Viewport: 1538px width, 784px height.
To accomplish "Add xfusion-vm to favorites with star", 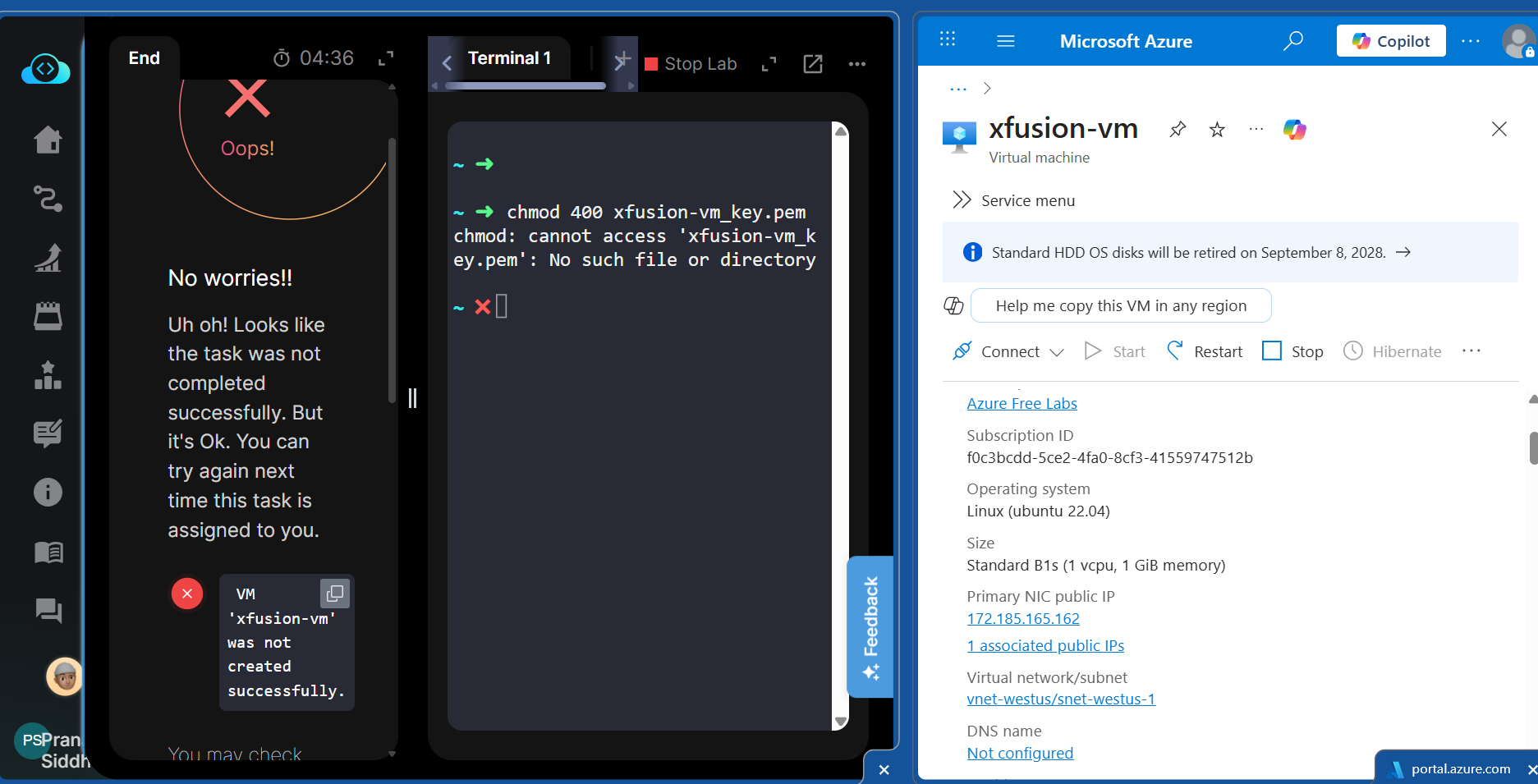I will pyautogui.click(x=1217, y=129).
